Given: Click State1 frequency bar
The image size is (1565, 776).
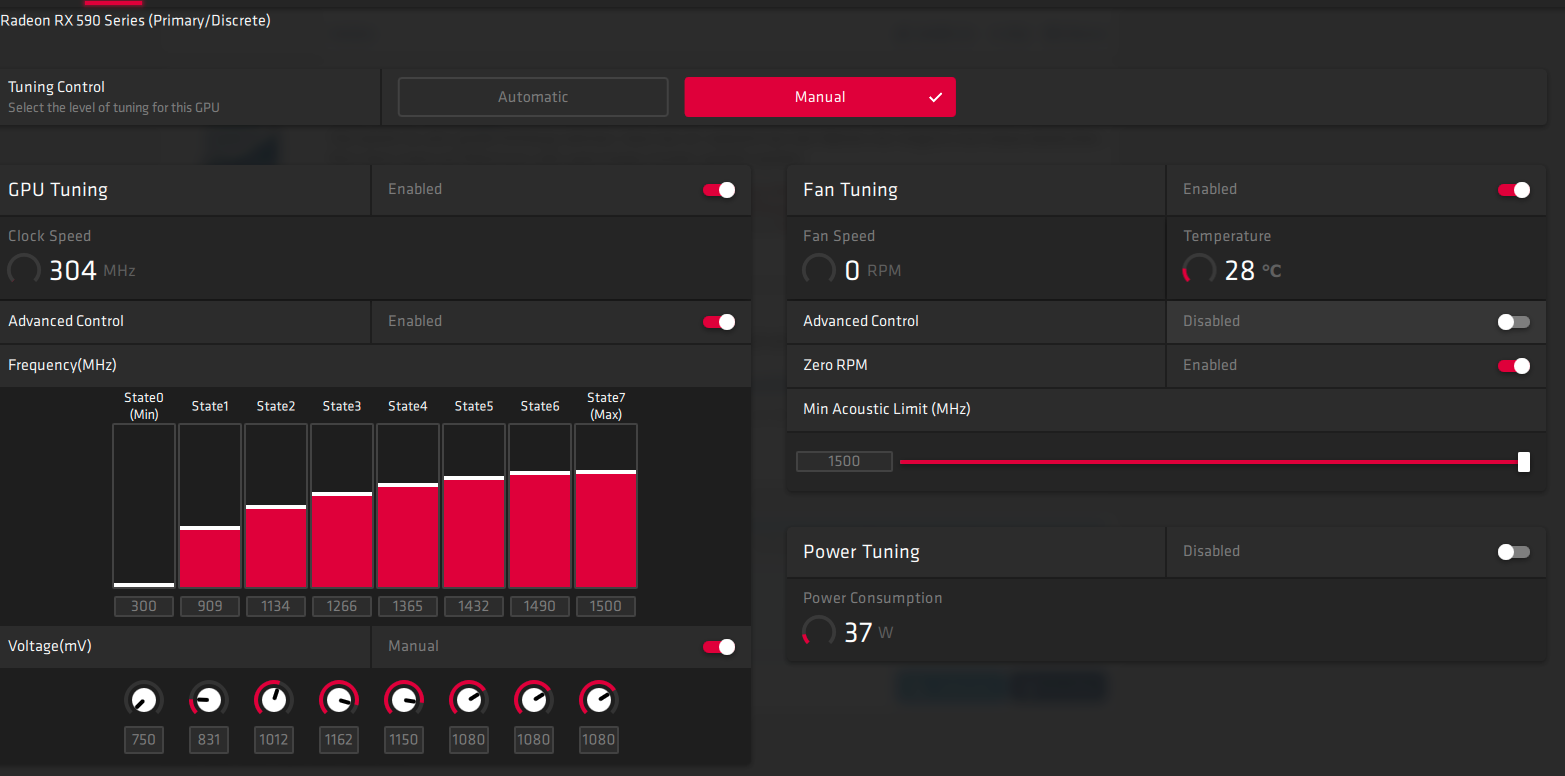Looking at the screenshot, I should [x=210, y=506].
